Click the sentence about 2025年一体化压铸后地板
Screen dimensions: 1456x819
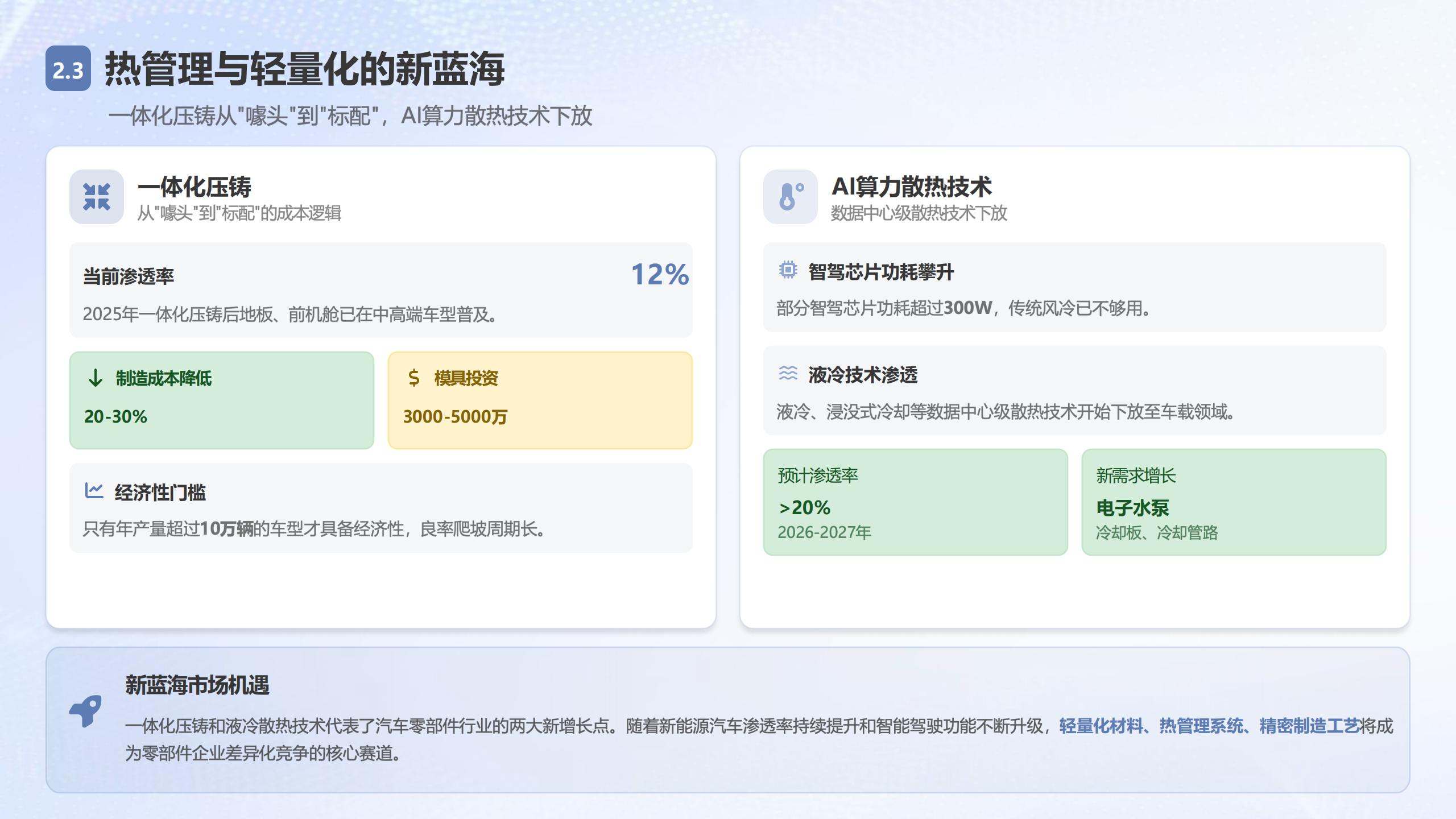(289, 314)
